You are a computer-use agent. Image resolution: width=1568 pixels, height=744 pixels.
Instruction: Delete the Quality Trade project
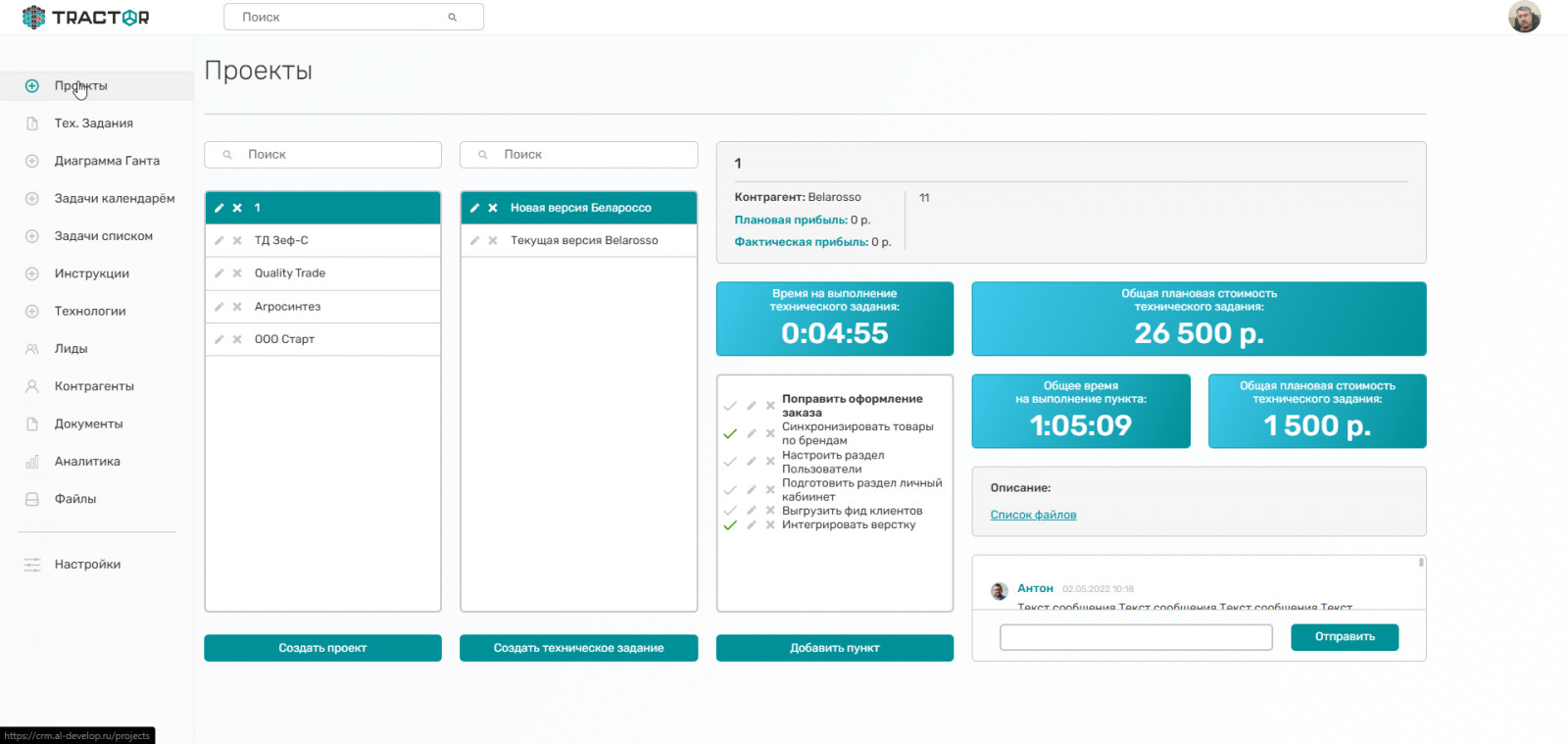pyautogui.click(x=237, y=273)
